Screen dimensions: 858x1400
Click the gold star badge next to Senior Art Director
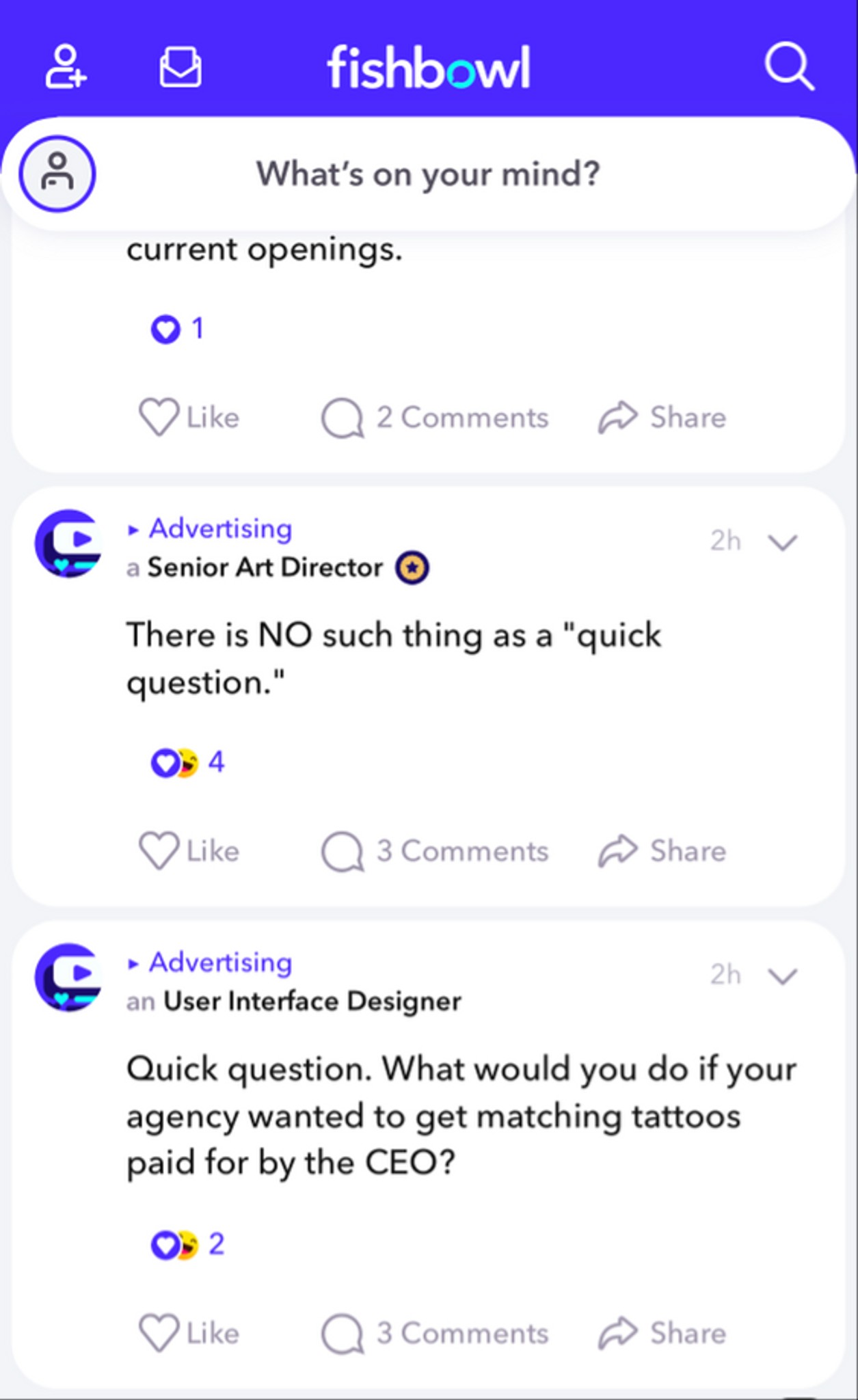pos(412,567)
